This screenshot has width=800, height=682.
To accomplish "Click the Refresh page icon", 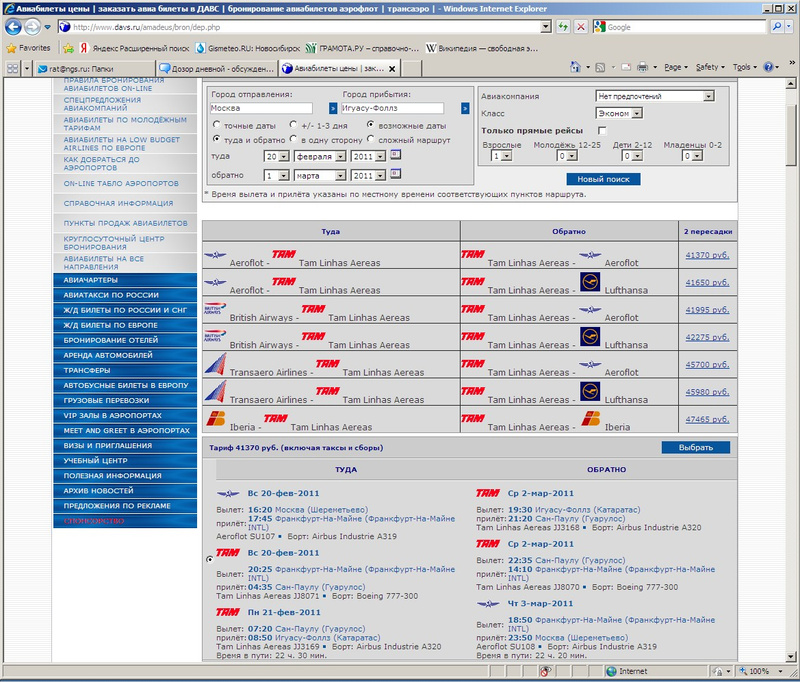I will 565,27.
